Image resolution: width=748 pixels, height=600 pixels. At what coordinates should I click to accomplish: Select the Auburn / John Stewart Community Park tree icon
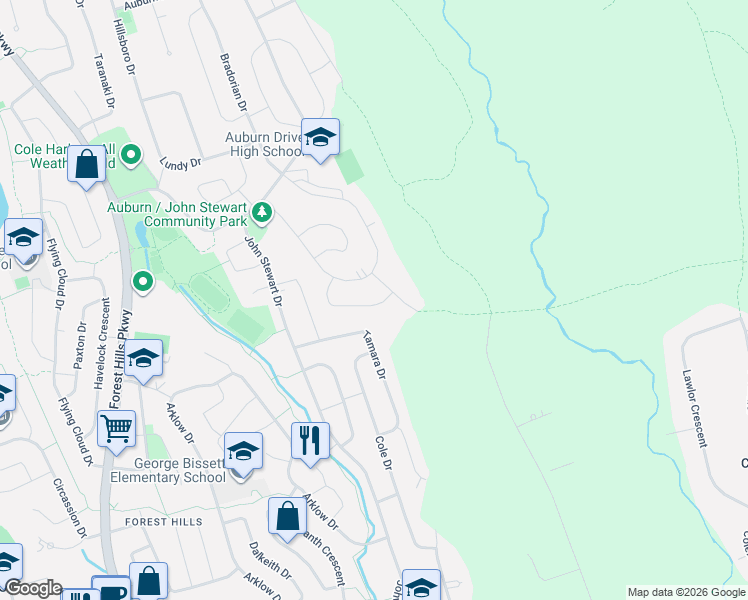tap(262, 212)
